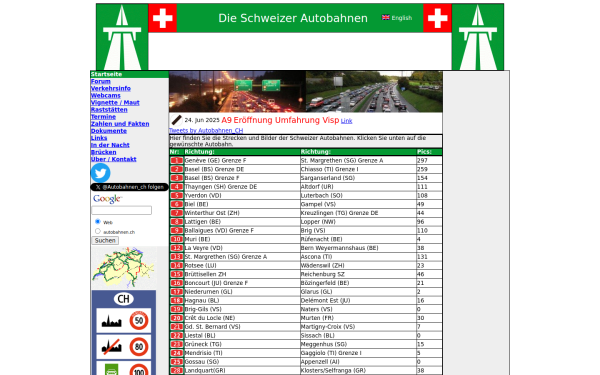Open Startseite in the sidebar menu
The width and height of the screenshot is (600, 375).
pyautogui.click(x=106, y=74)
